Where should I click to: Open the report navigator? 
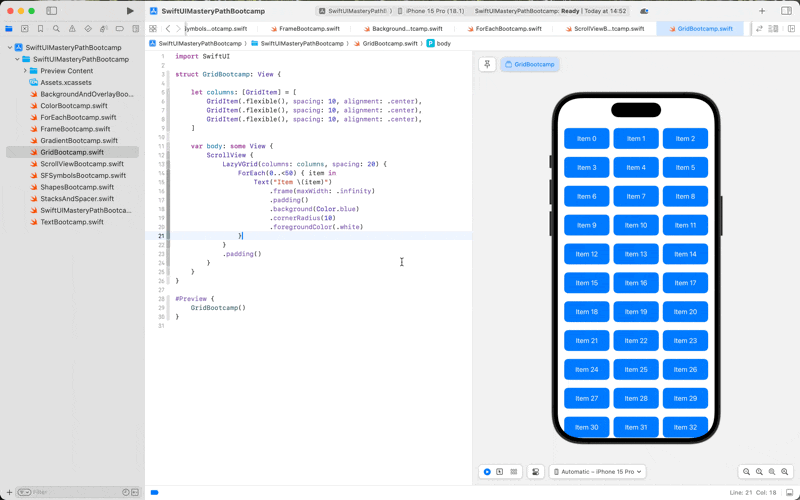coord(135,29)
